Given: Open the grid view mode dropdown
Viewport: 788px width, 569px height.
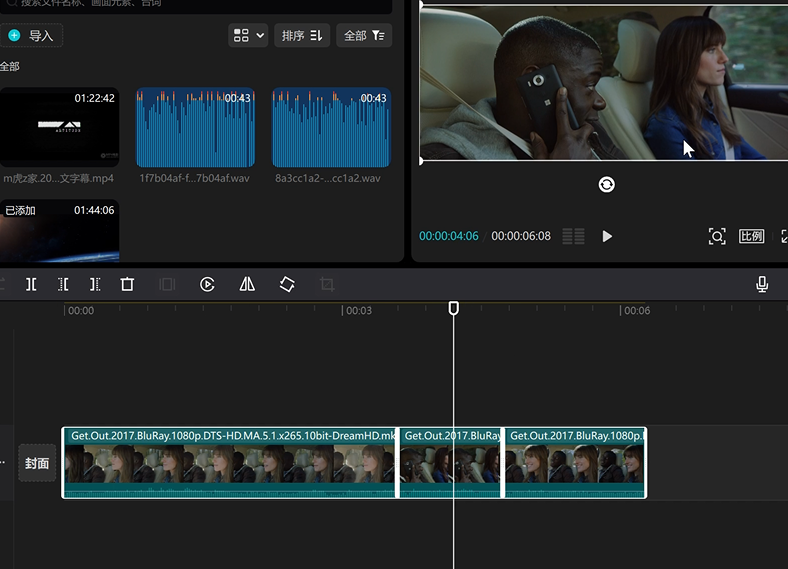Looking at the screenshot, I should click(x=249, y=36).
